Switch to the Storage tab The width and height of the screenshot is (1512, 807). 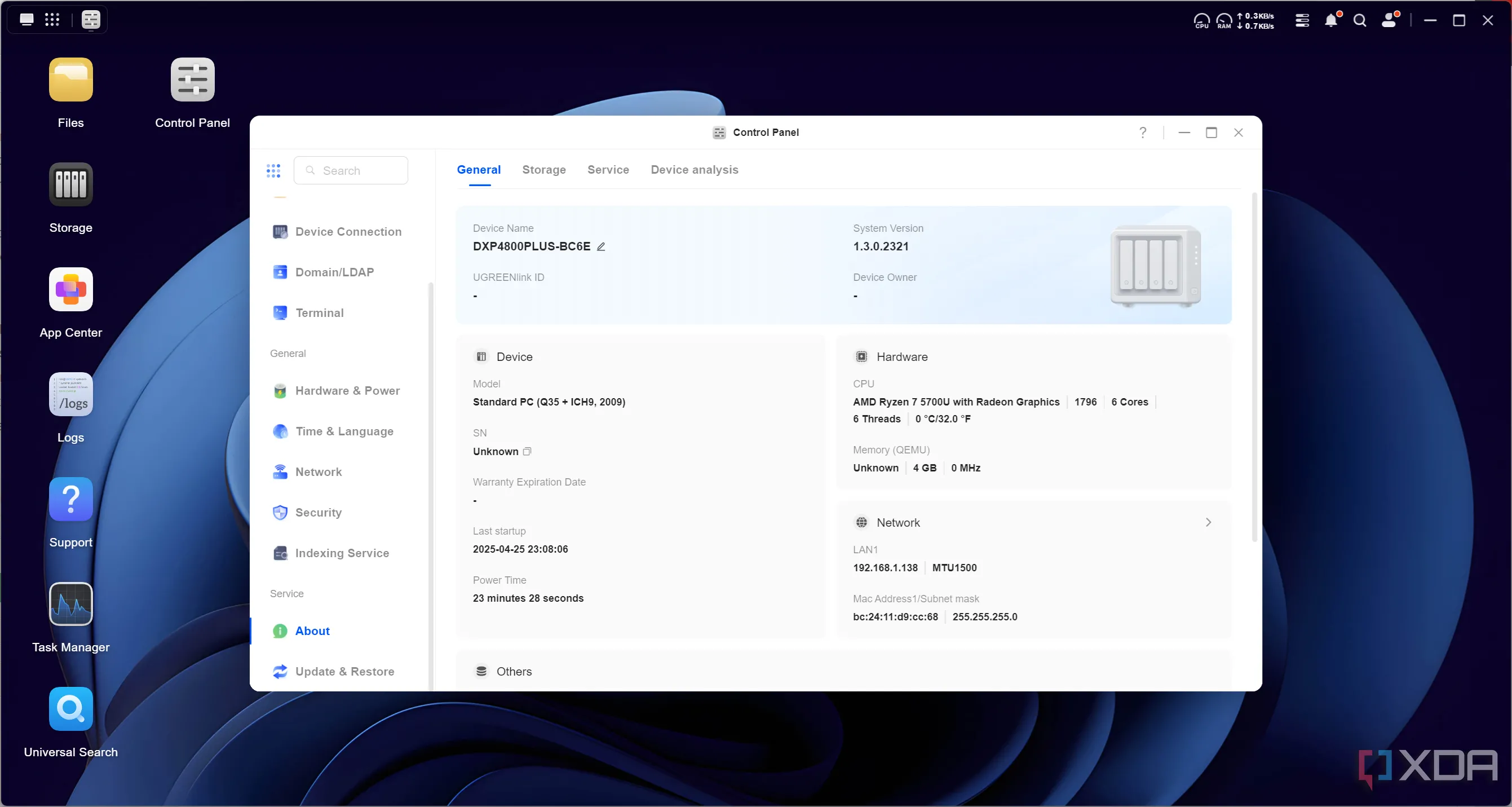tap(544, 170)
